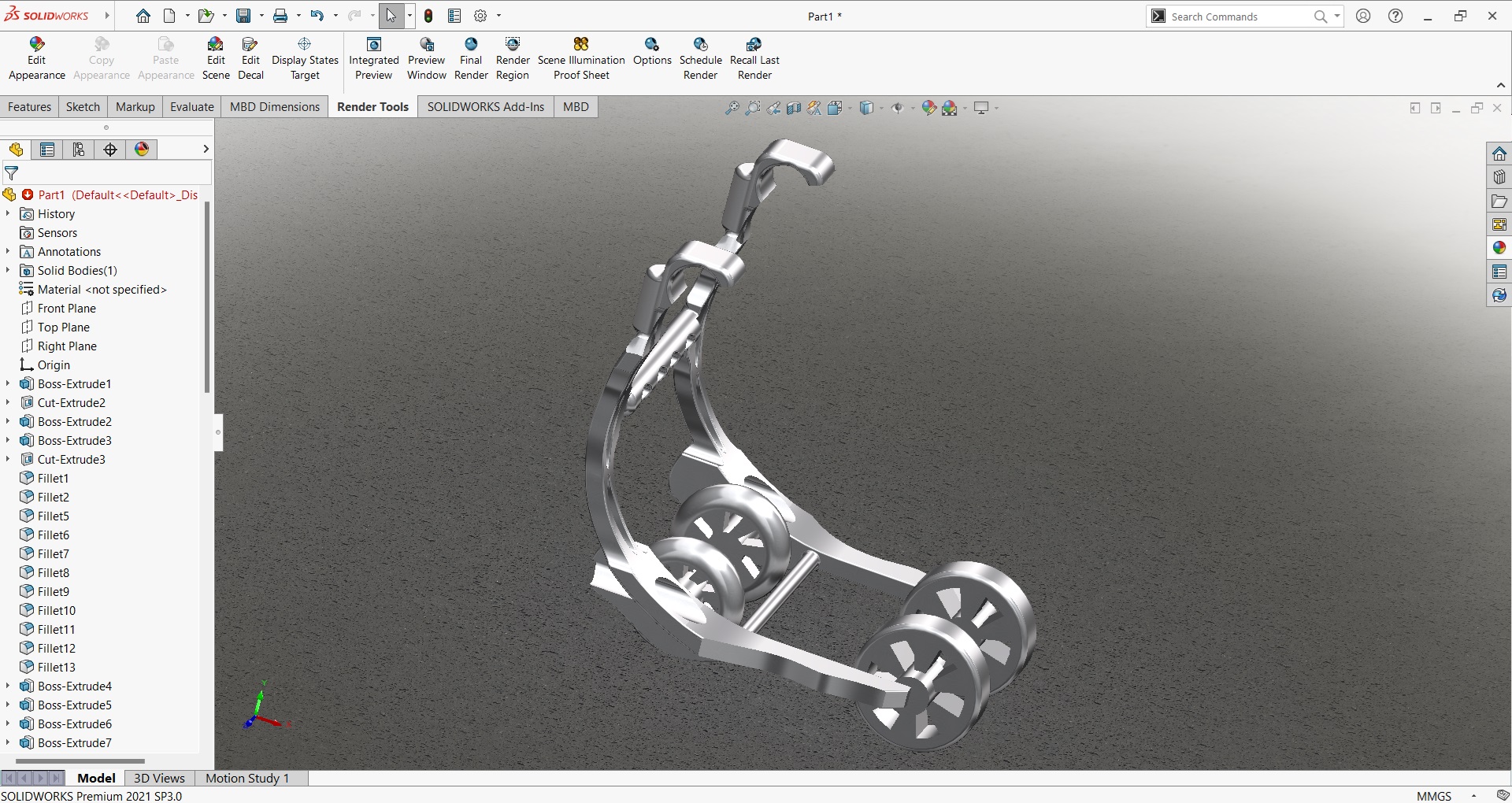Switch to the Sketch tab
Image resolution: width=1512 pixels, height=803 pixels.
pyautogui.click(x=83, y=107)
